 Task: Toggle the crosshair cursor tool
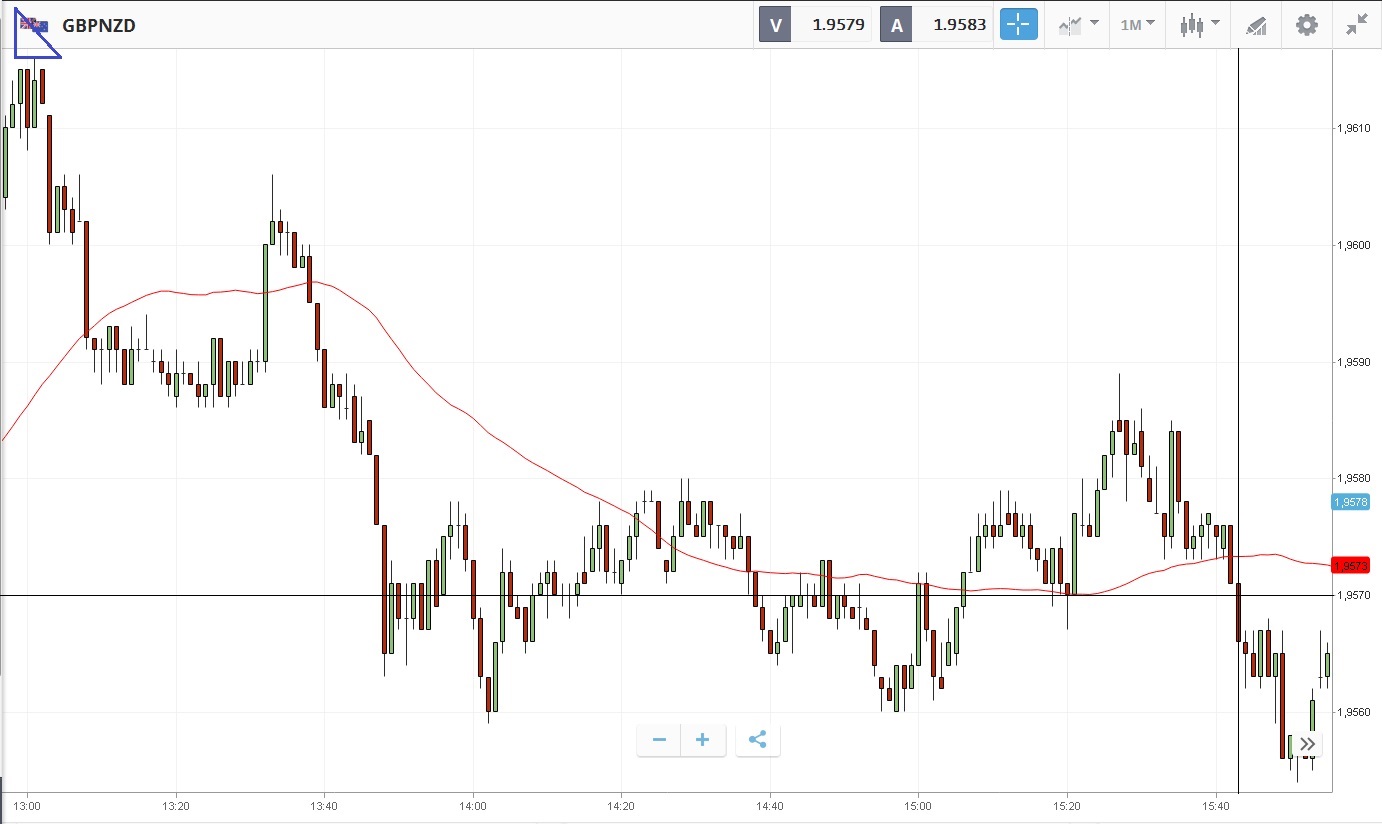(x=1018, y=25)
